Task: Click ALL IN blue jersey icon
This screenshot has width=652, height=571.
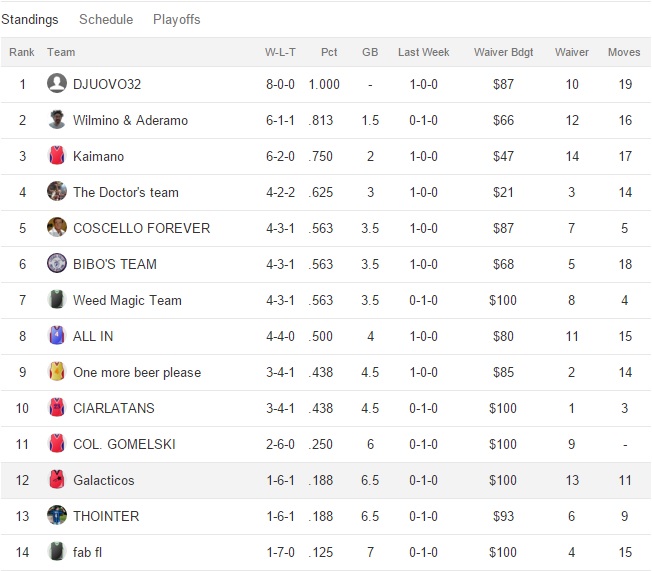Action: 57,336
